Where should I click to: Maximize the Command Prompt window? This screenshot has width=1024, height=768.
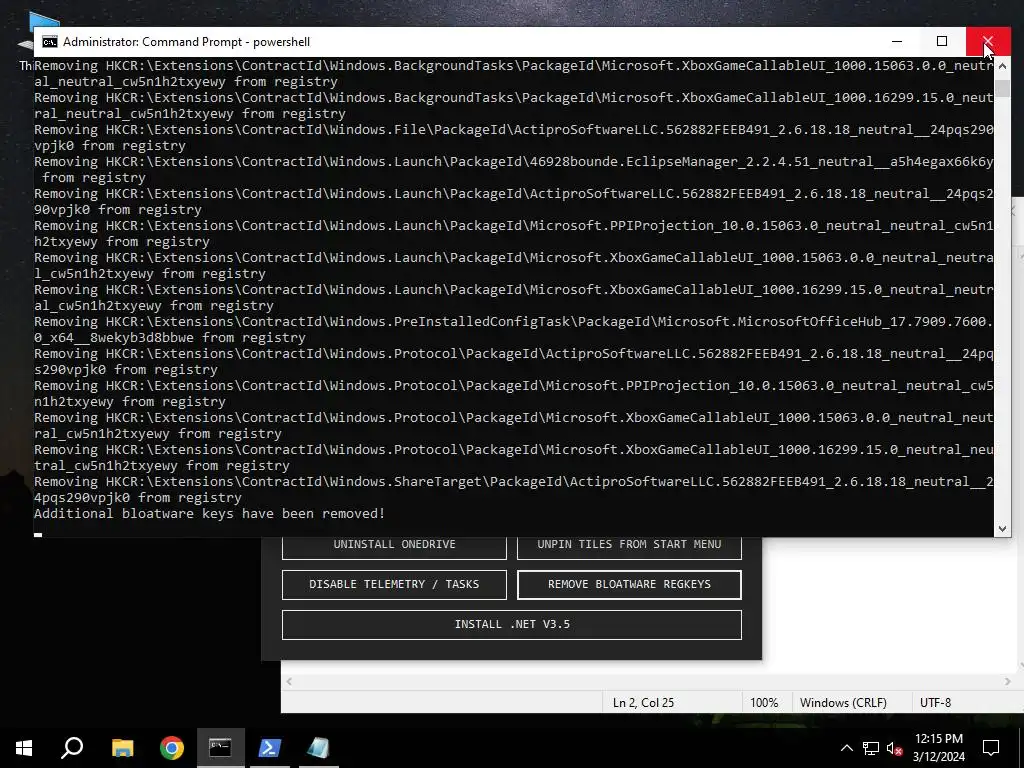click(942, 42)
